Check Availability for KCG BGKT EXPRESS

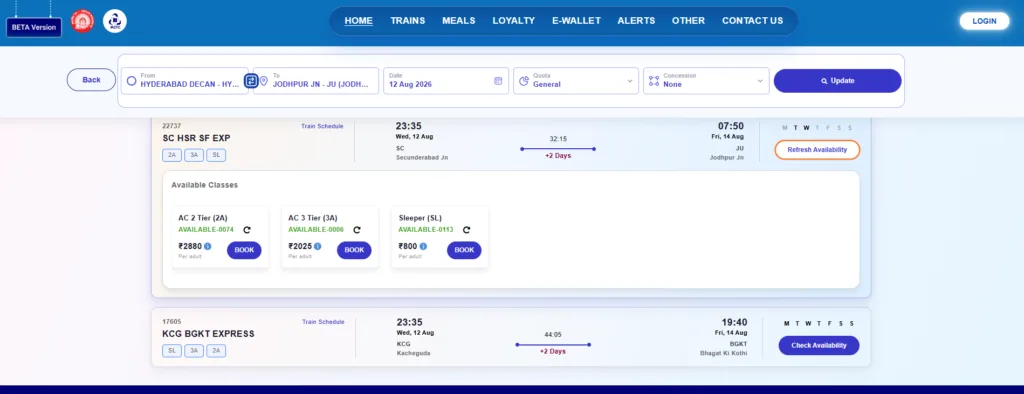819,346
